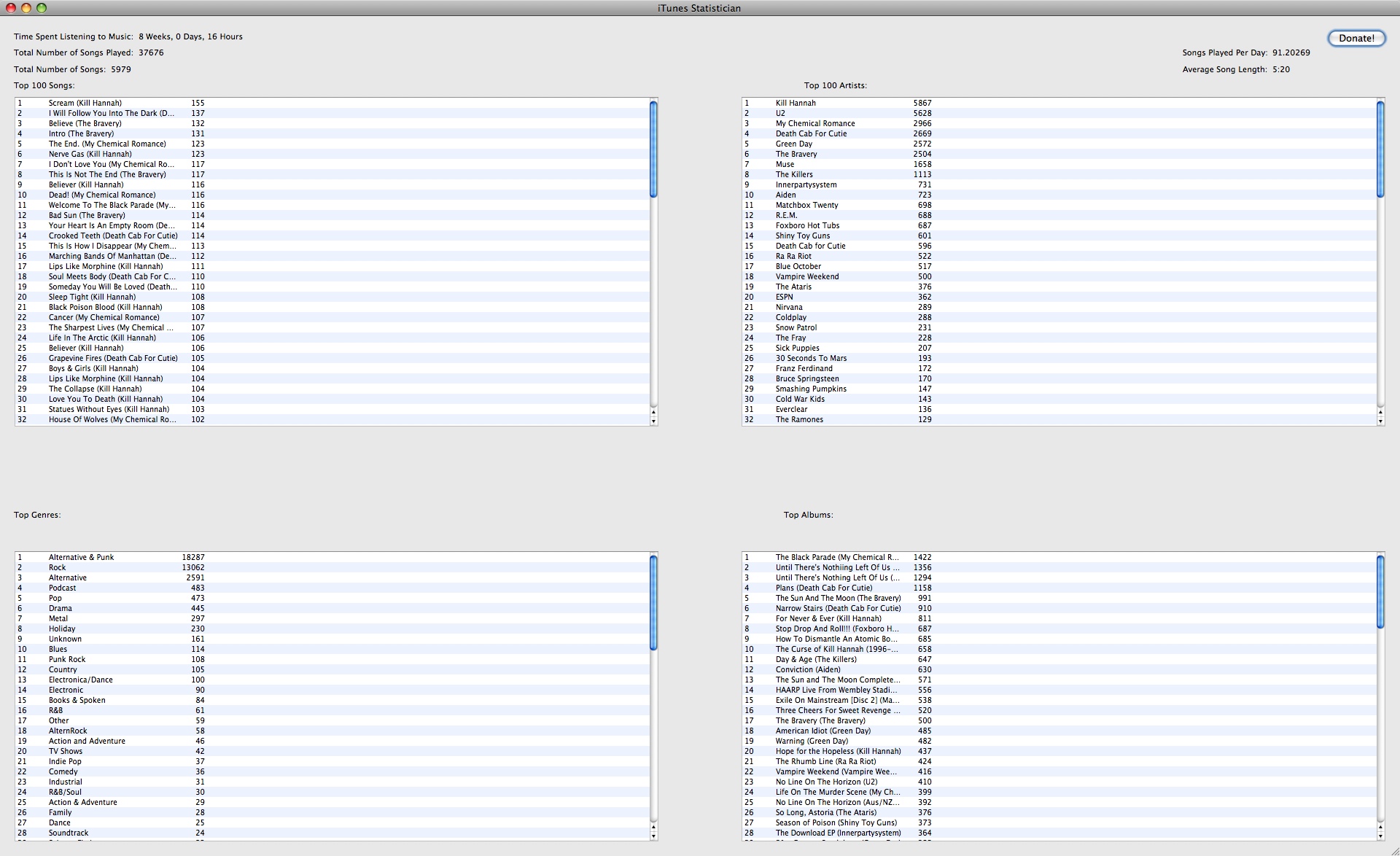Select album row For Never & Ever (Kill Hannah)
Viewport: 1400px width, 856px height.
(x=1059, y=618)
